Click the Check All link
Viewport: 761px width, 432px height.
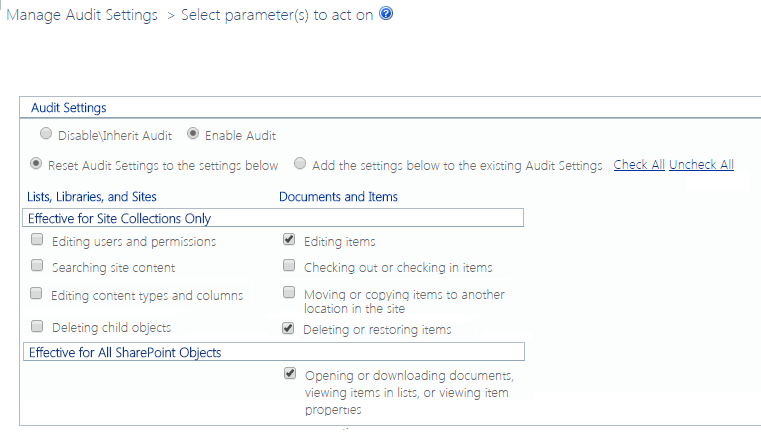tap(639, 165)
